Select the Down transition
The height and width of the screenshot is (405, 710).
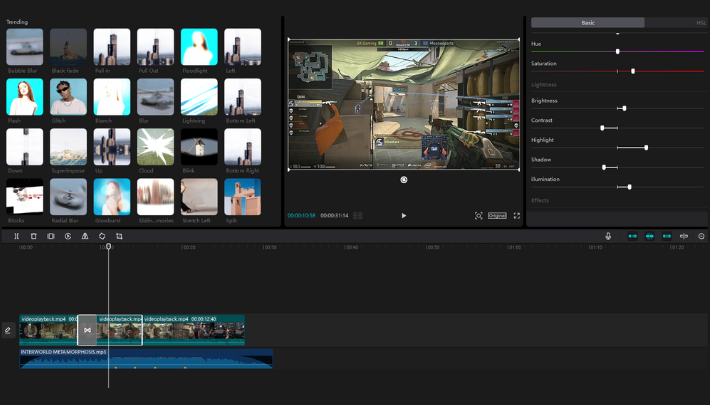click(25, 147)
